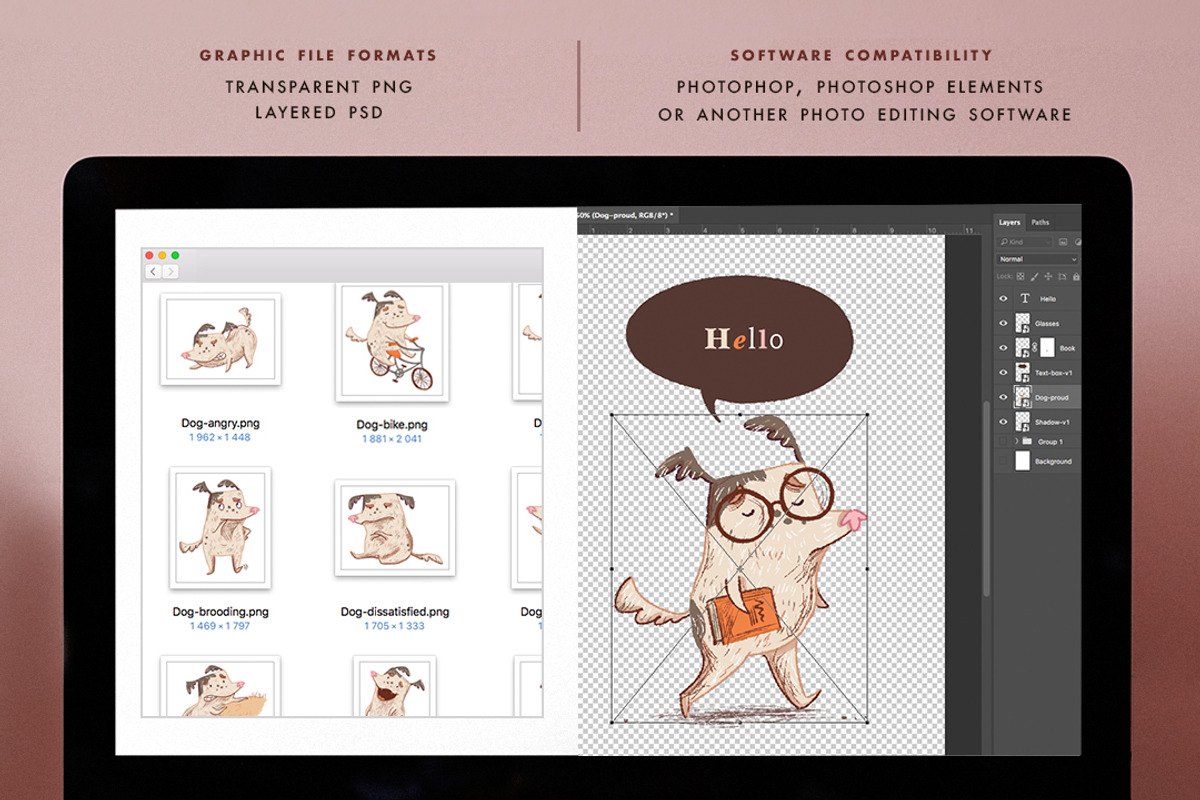Show the Background layer
This screenshot has width=1200, height=800.
pos(1003,461)
